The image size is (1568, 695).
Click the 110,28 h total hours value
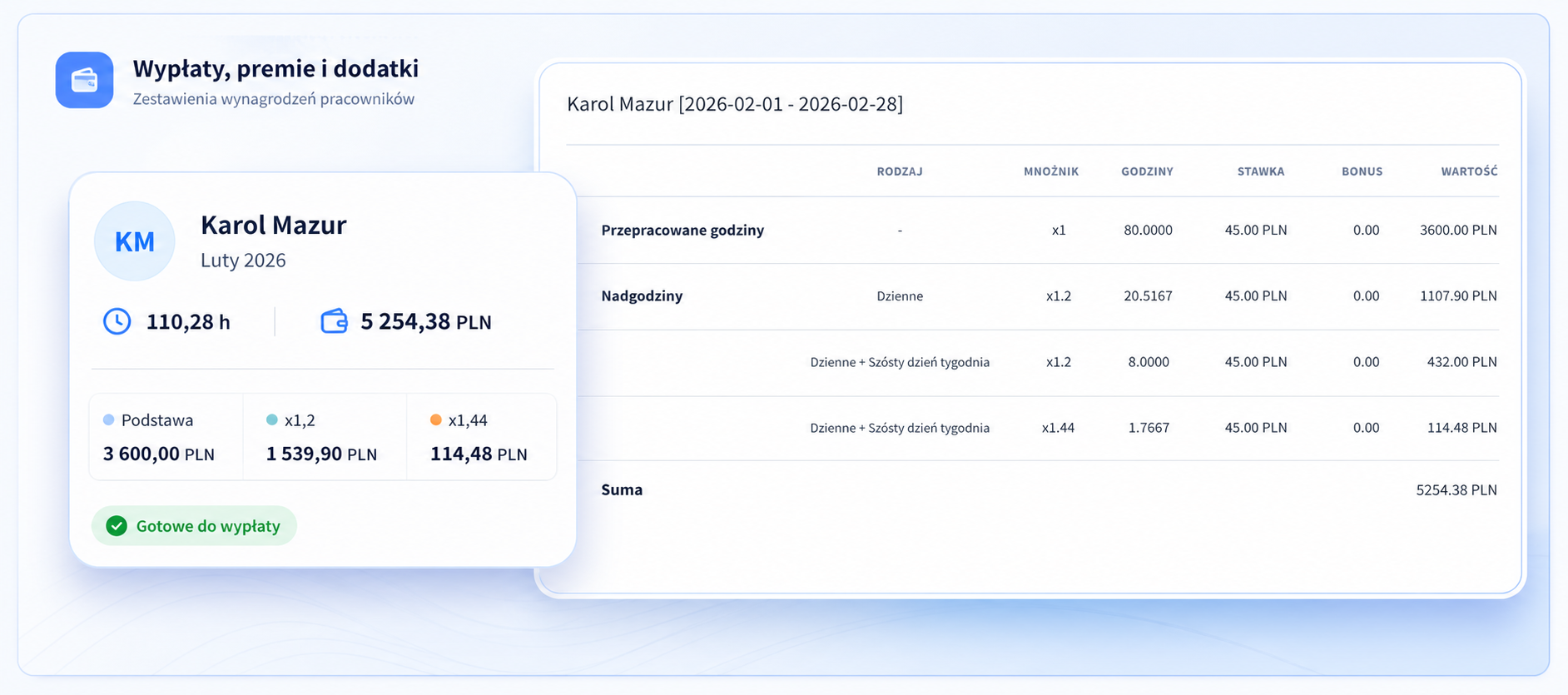coord(188,322)
